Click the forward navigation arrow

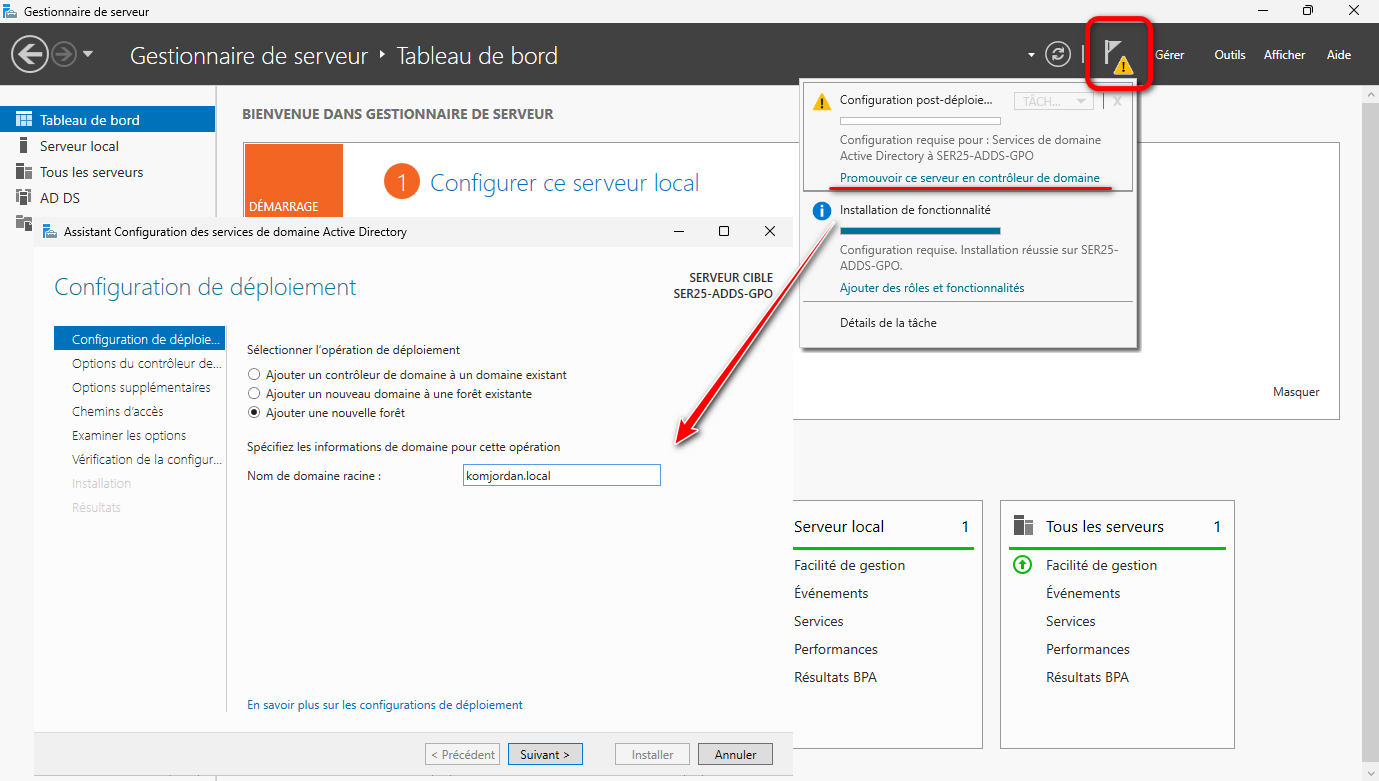64,54
